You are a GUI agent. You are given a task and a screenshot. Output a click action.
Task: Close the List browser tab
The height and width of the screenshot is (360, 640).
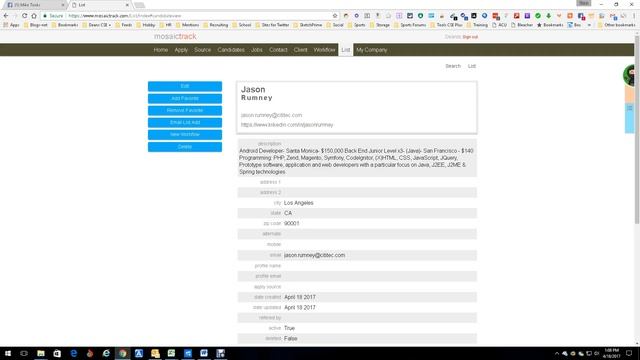(x=127, y=5)
